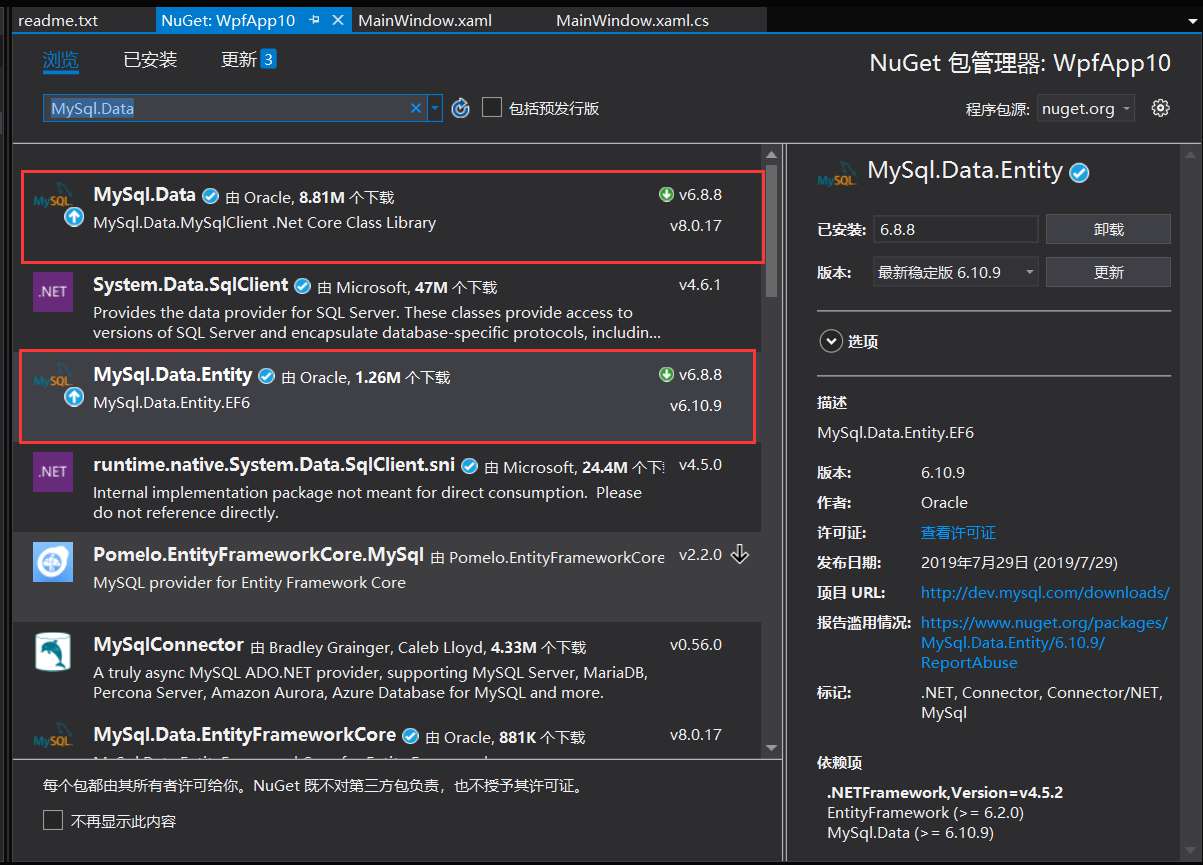
Task: Clear the MySql.Data search text
Action: coord(416,108)
